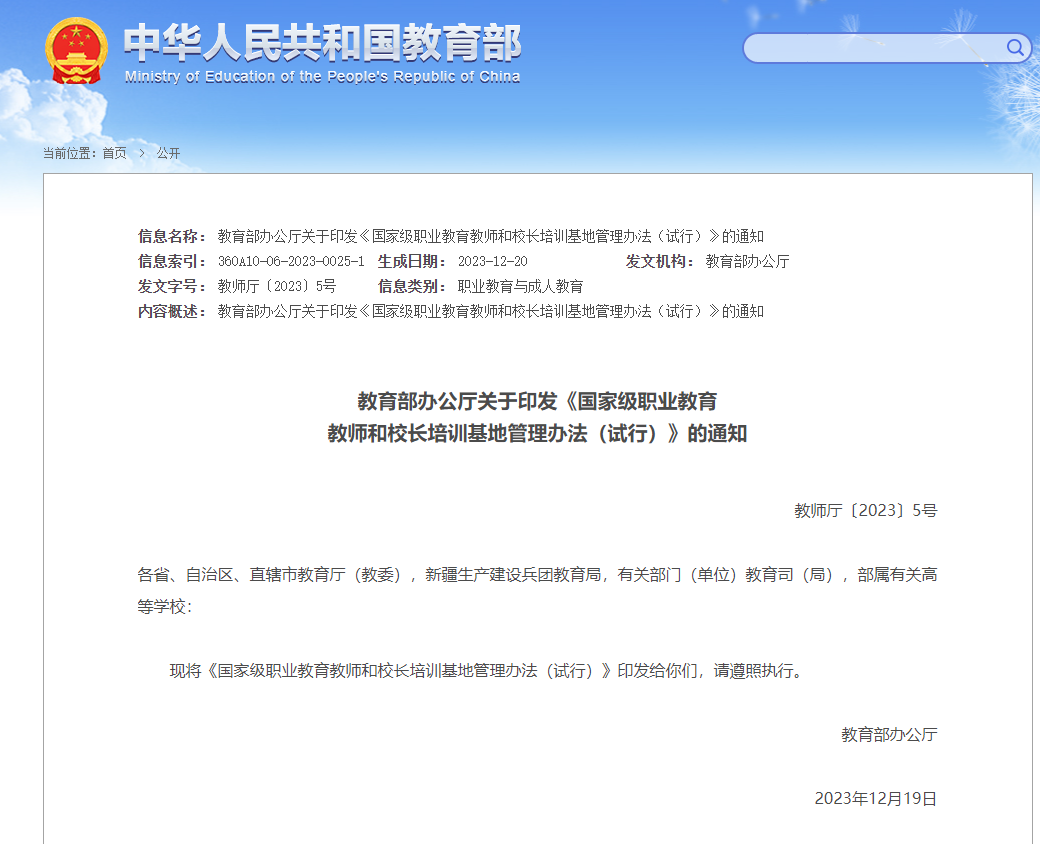Click the national emblem logo
The image size is (1040, 844).
(x=75, y=51)
